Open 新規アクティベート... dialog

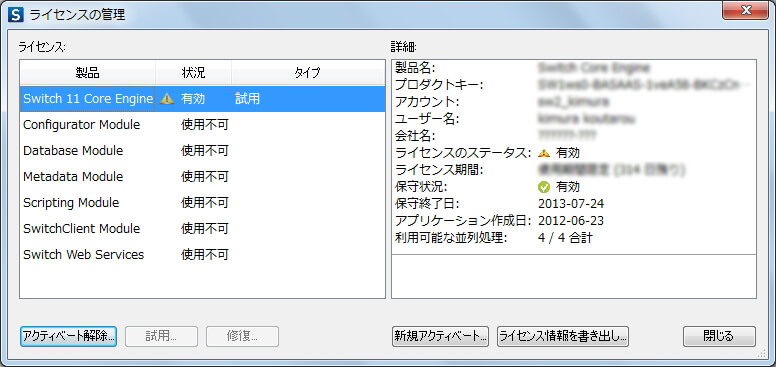[440, 336]
